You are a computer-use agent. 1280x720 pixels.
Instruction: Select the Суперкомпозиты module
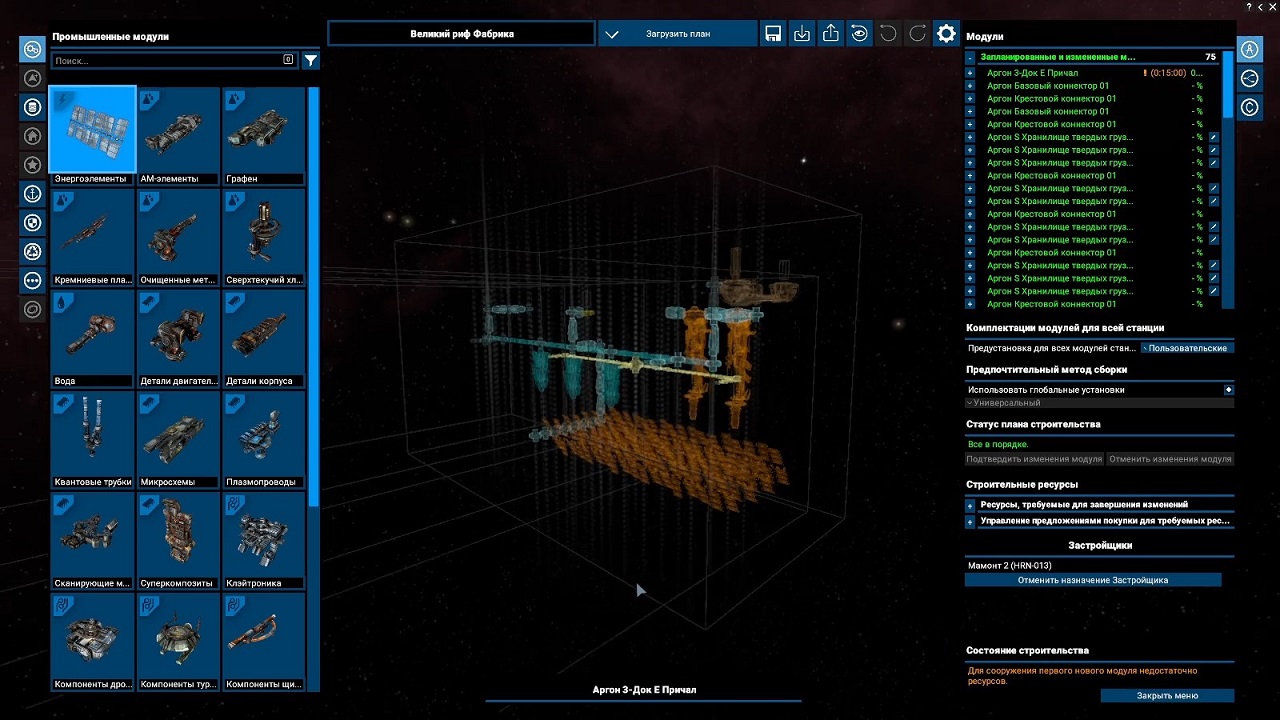[x=178, y=540]
